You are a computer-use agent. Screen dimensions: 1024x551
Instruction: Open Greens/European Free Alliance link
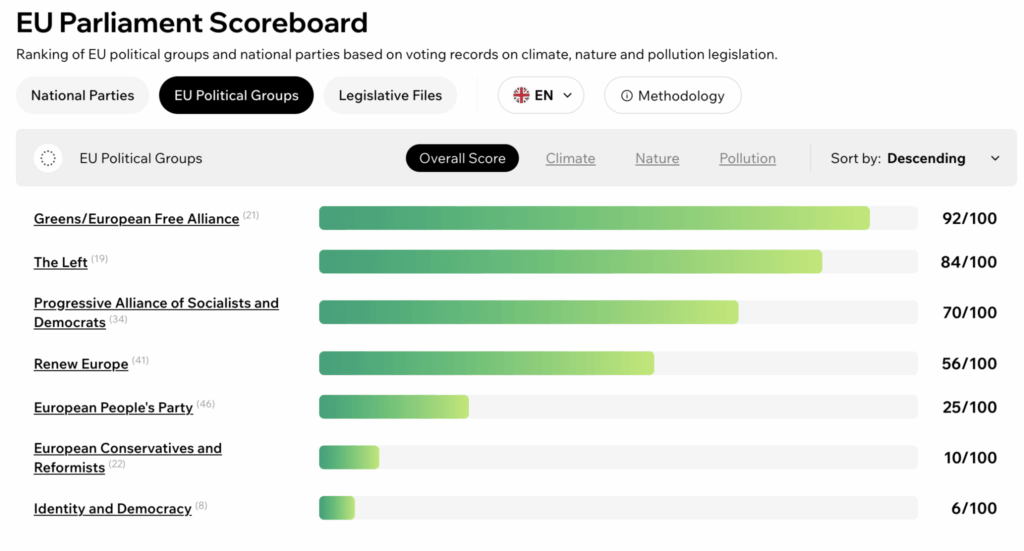coord(136,219)
